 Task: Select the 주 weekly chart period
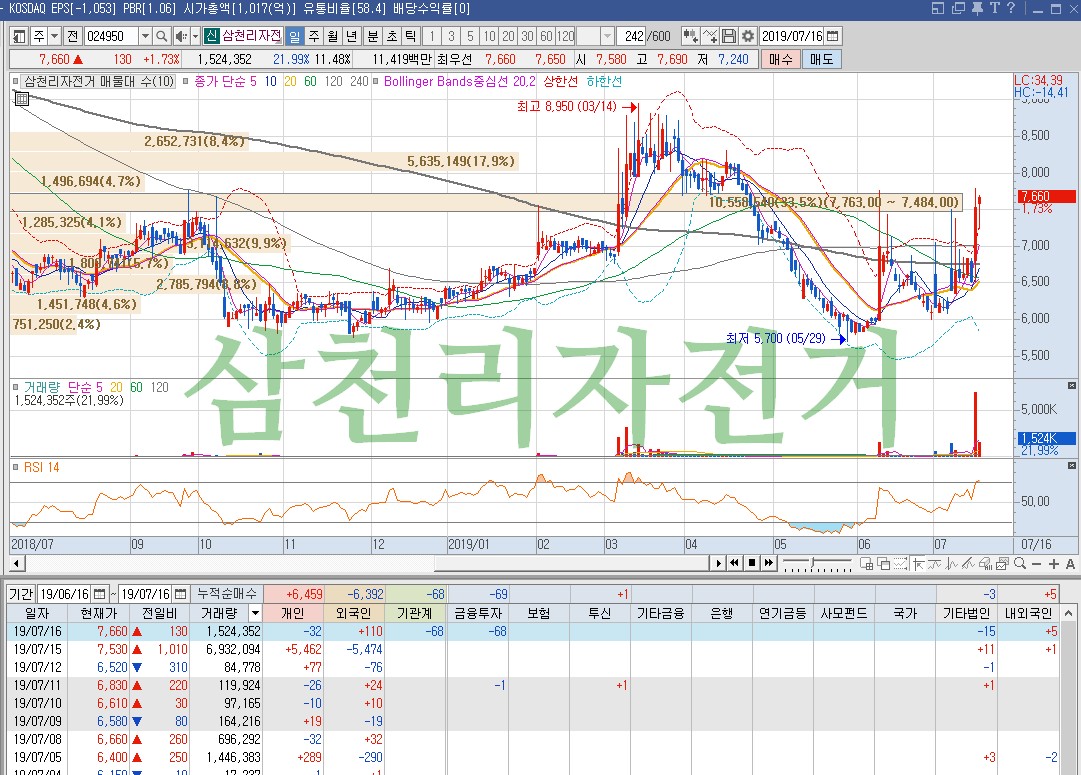[314, 36]
